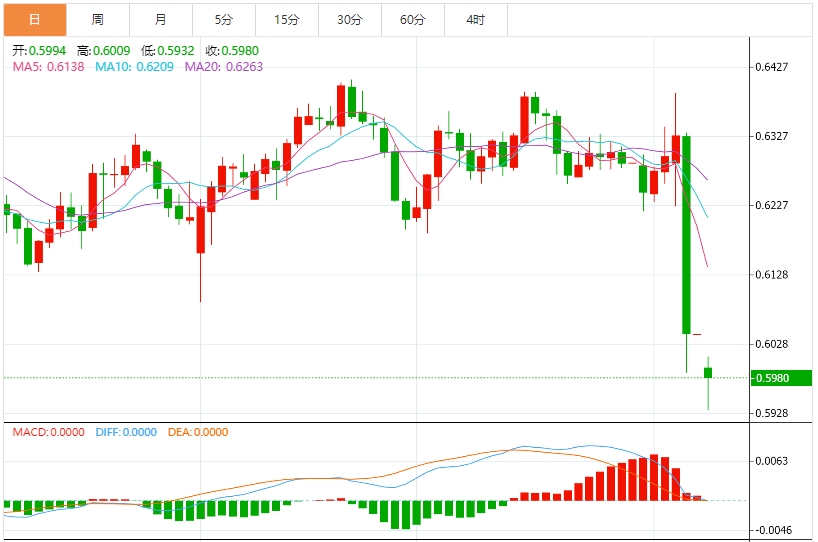Click the 0.5928 price axis label

coord(772,413)
